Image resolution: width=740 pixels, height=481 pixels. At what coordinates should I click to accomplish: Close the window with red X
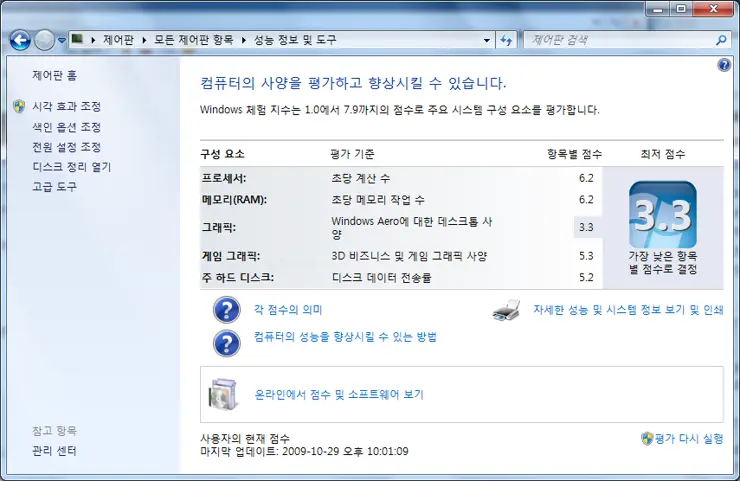(x=713, y=9)
